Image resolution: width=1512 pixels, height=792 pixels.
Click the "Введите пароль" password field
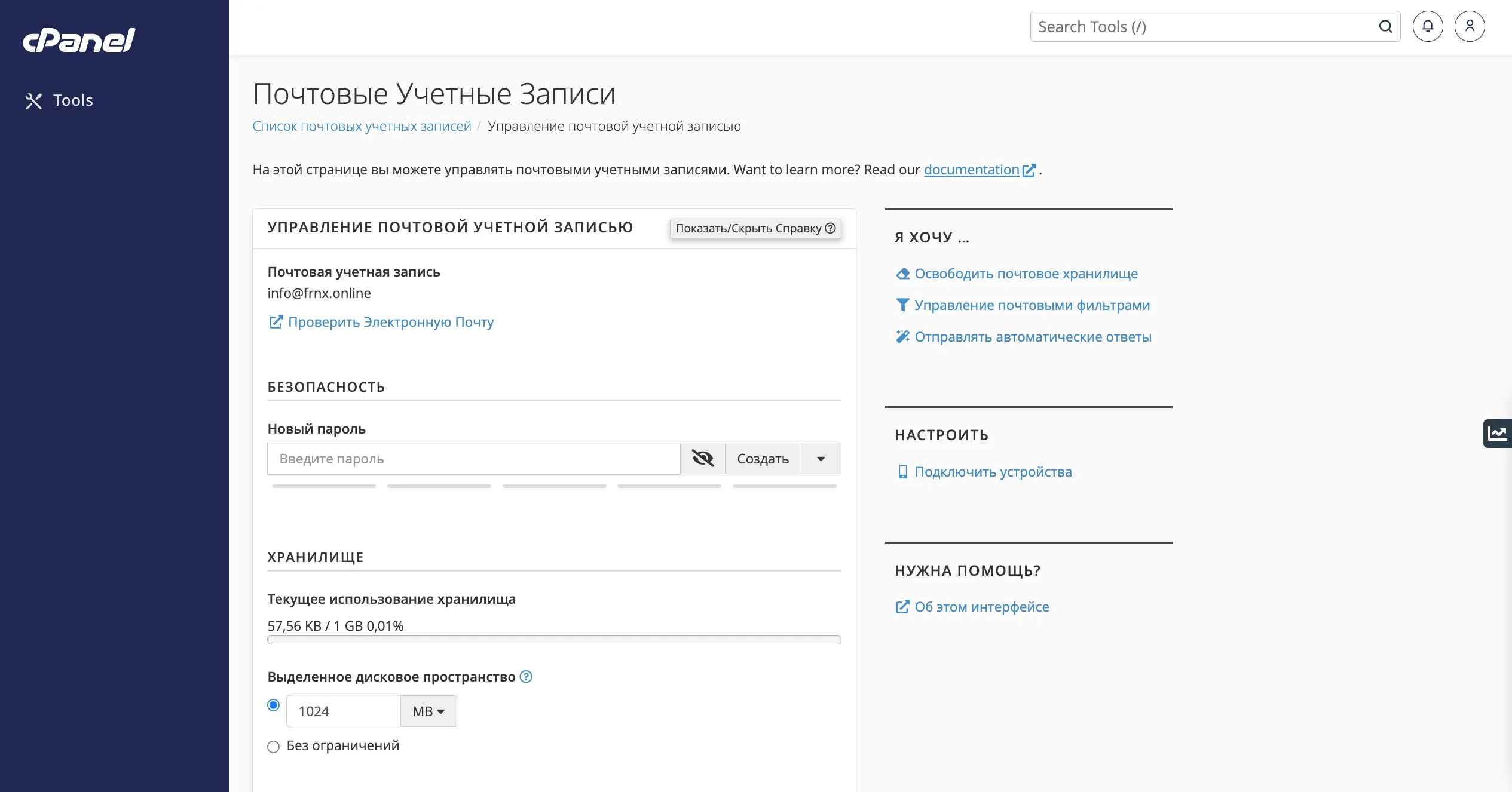473,459
